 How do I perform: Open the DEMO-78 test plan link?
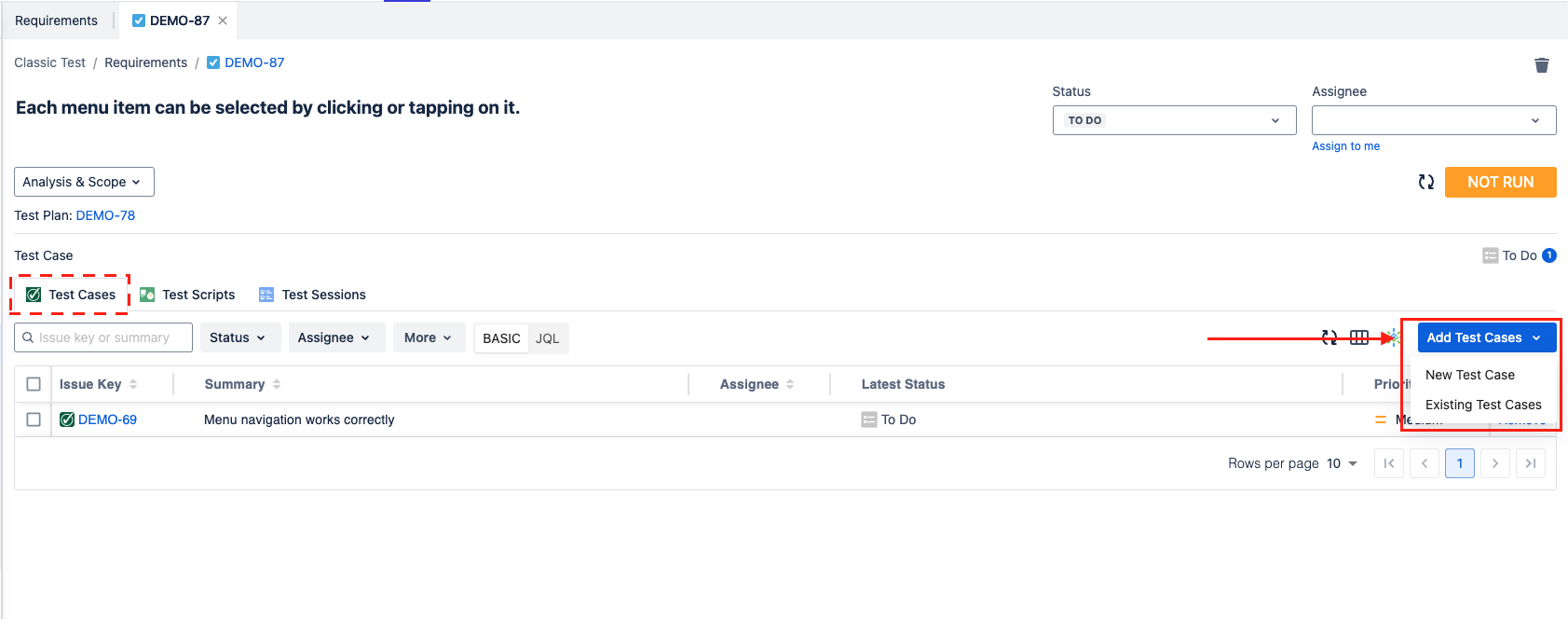pos(105,215)
